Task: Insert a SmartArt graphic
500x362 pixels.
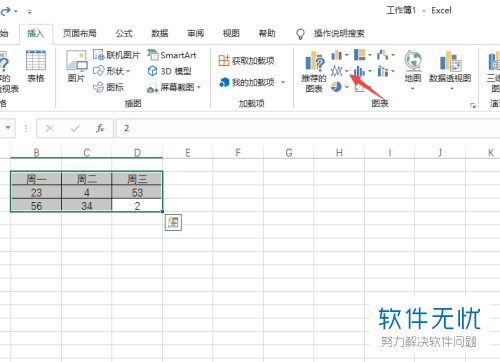Action: [172, 55]
